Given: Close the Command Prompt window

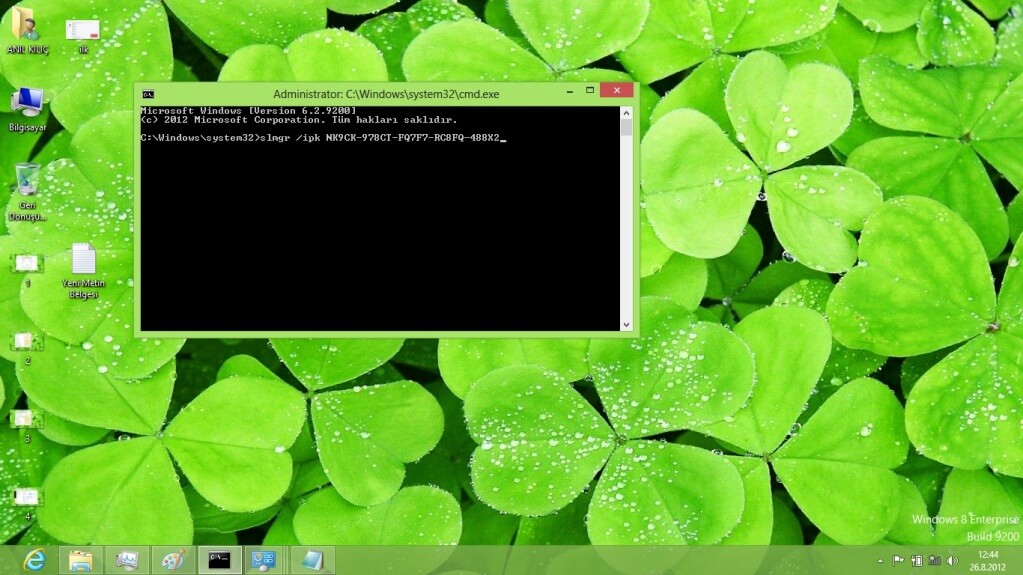Looking at the screenshot, I should [616, 91].
